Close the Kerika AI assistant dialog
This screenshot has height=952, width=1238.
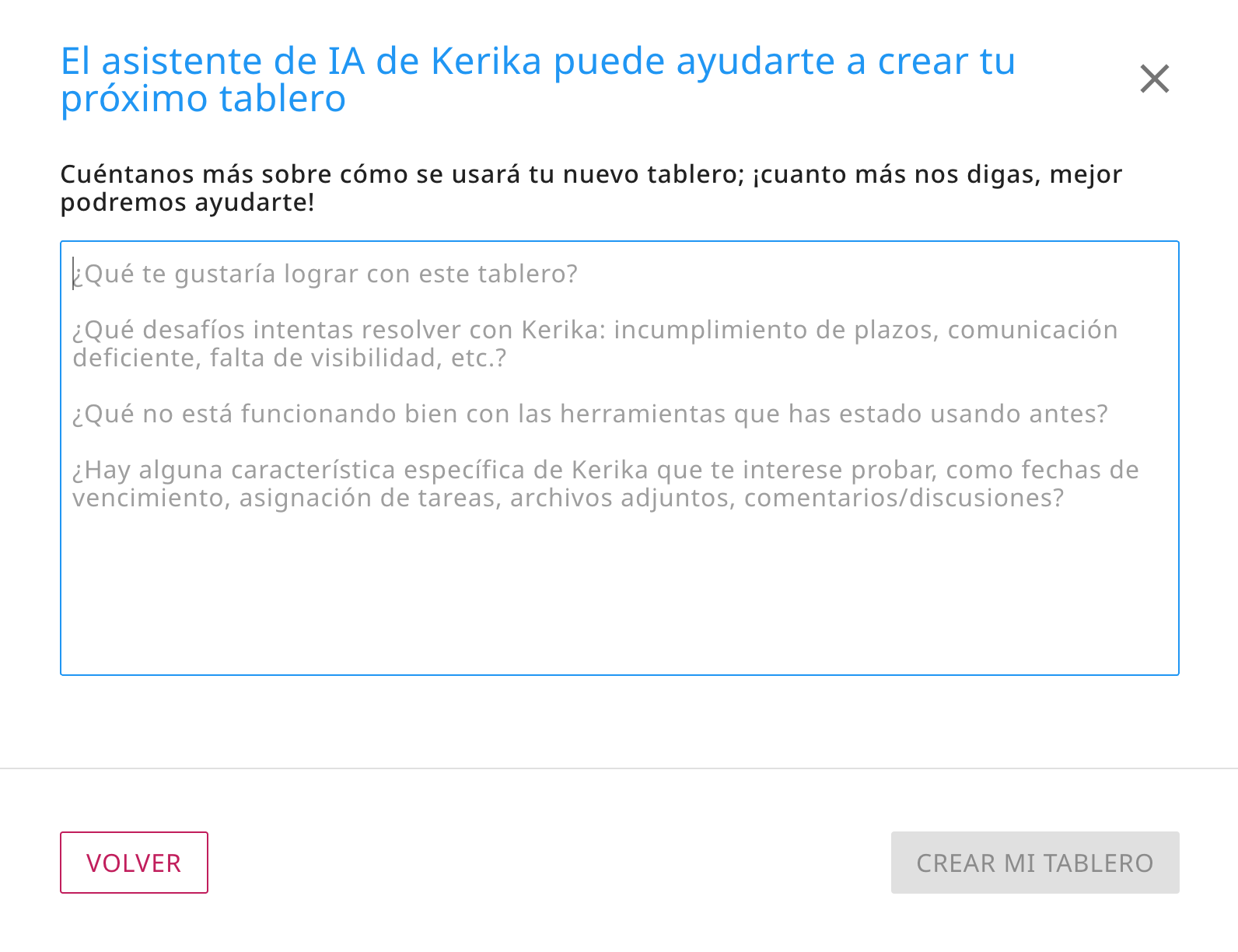(x=1154, y=79)
